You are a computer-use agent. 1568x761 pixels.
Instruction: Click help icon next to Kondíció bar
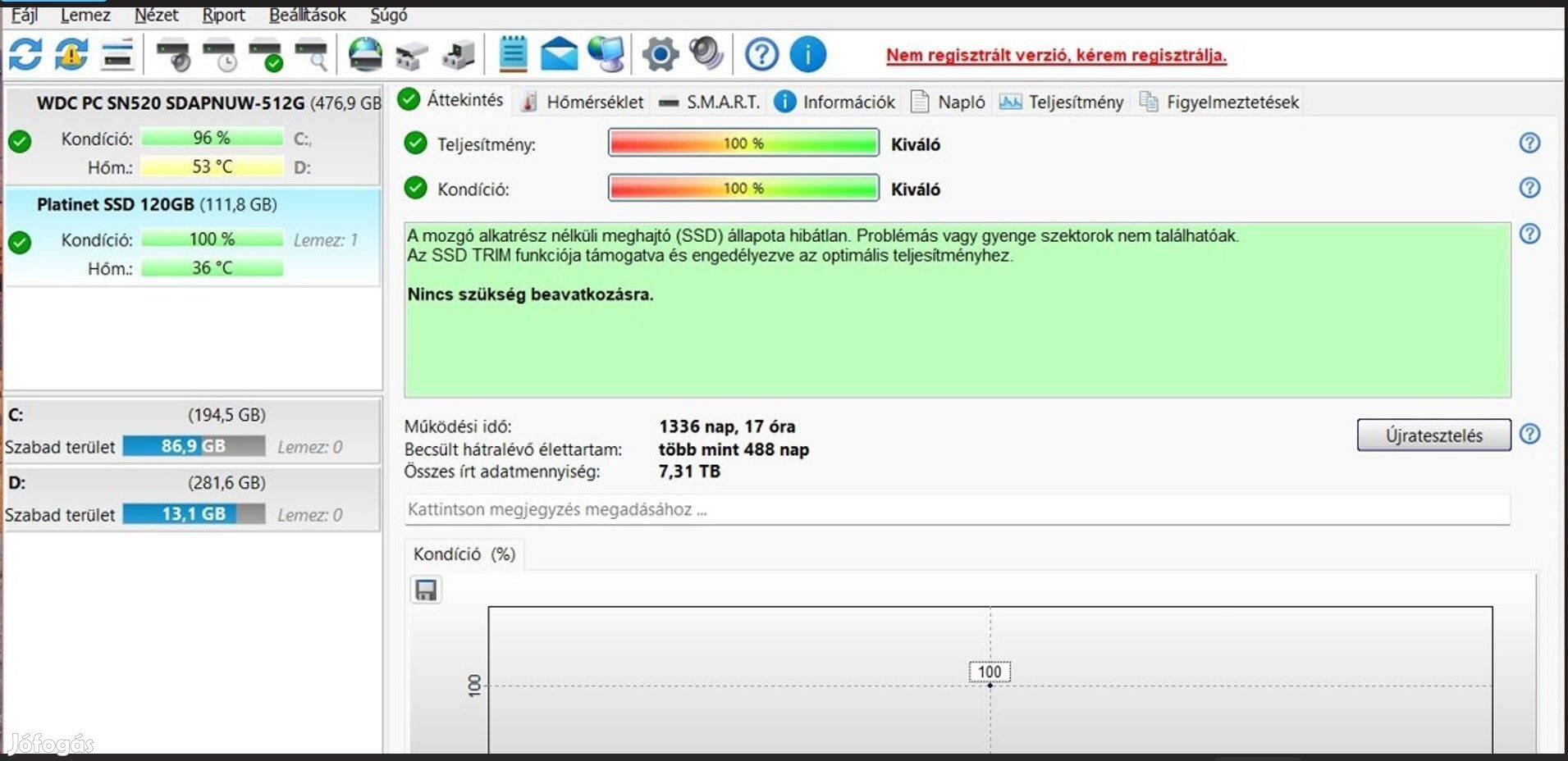click(x=1529, y=188)
